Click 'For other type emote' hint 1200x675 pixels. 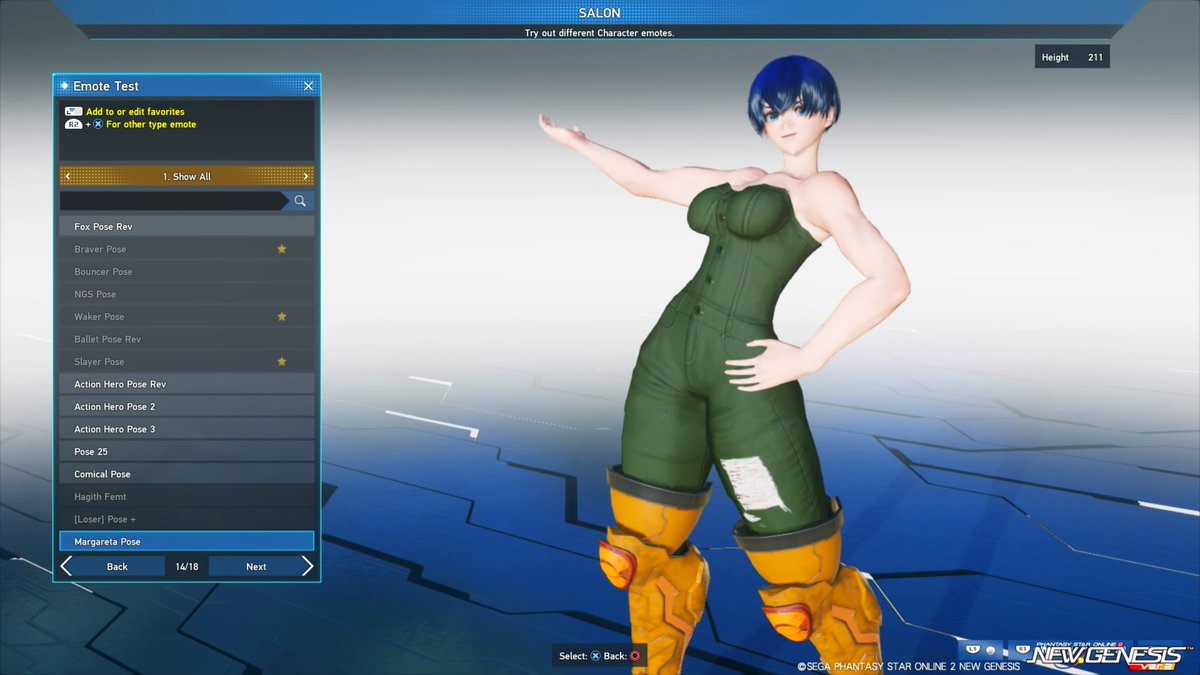coord(151,125)
